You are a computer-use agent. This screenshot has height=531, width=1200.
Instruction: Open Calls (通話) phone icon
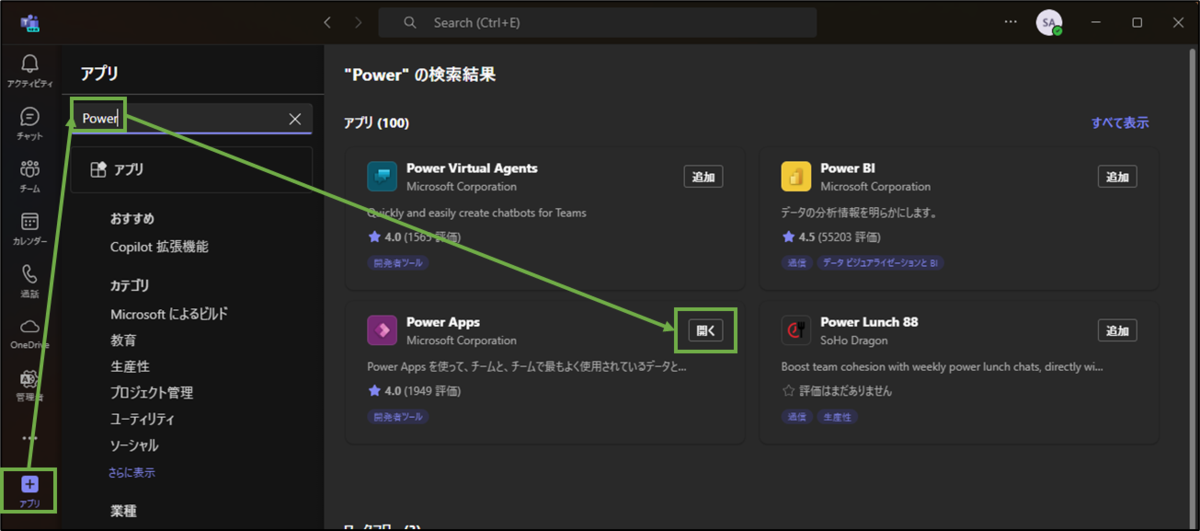pos(29,274)
